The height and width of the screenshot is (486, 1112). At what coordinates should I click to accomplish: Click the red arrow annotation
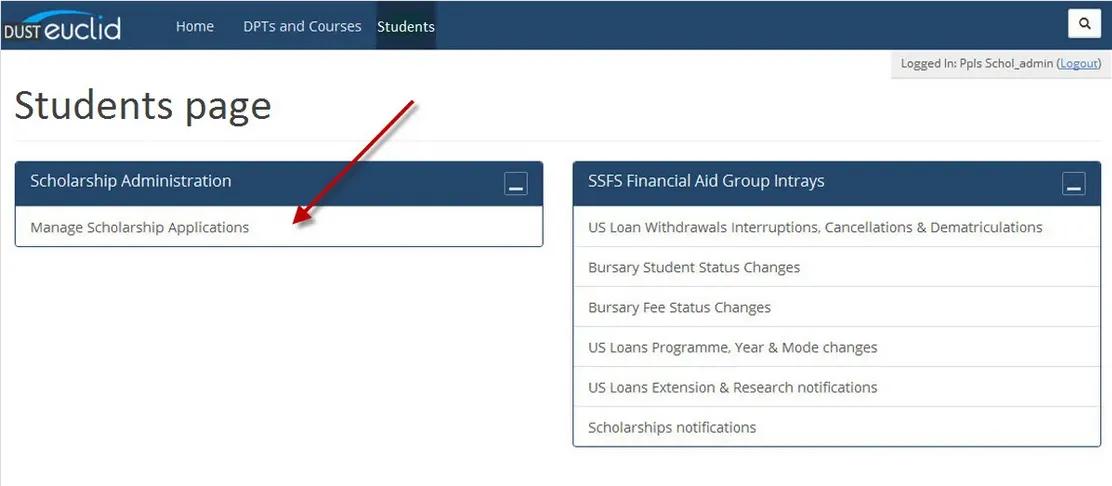[x=354, y=164]
